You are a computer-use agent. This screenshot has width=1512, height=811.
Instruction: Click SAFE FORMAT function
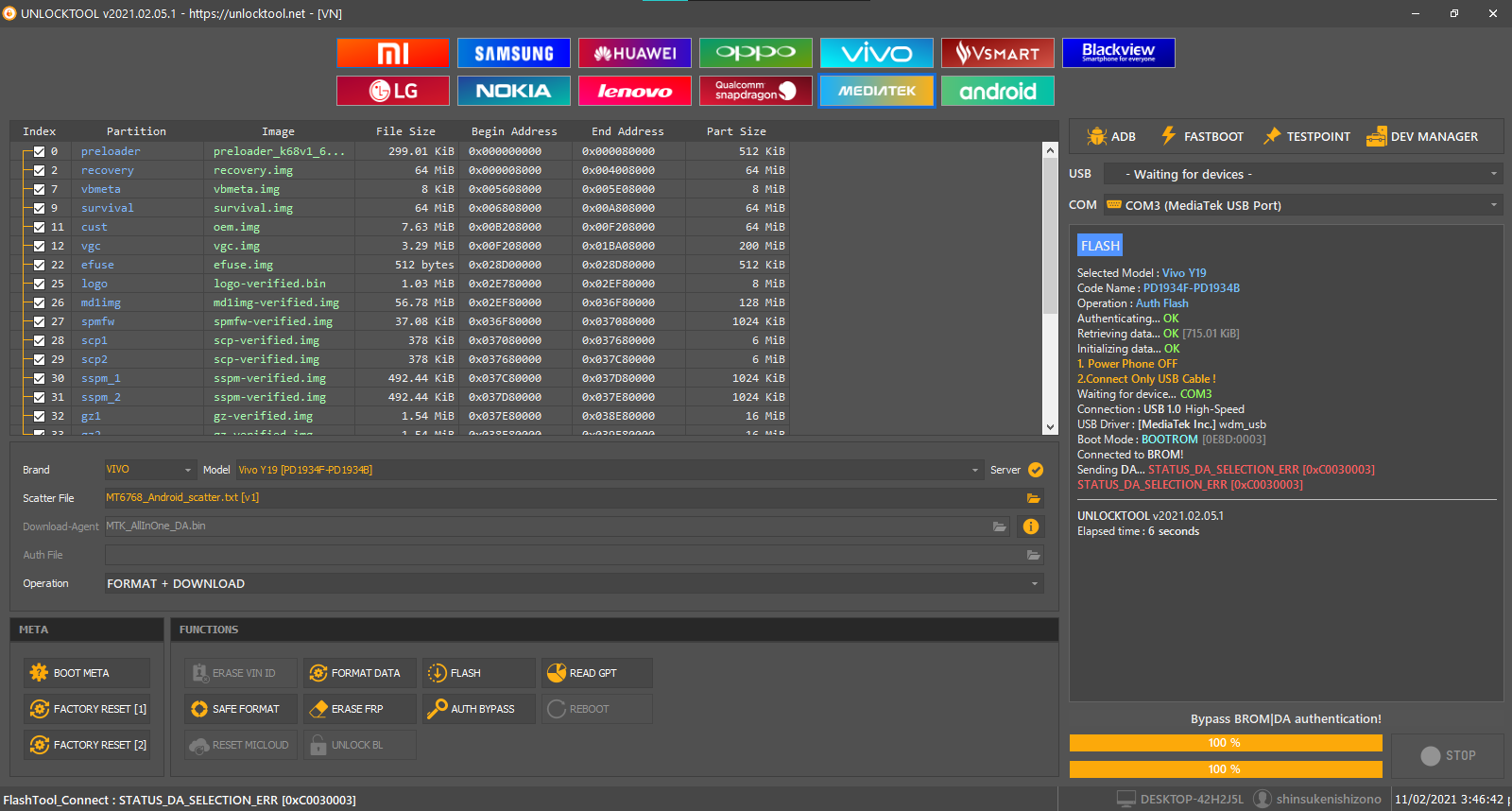coord(241,709)
